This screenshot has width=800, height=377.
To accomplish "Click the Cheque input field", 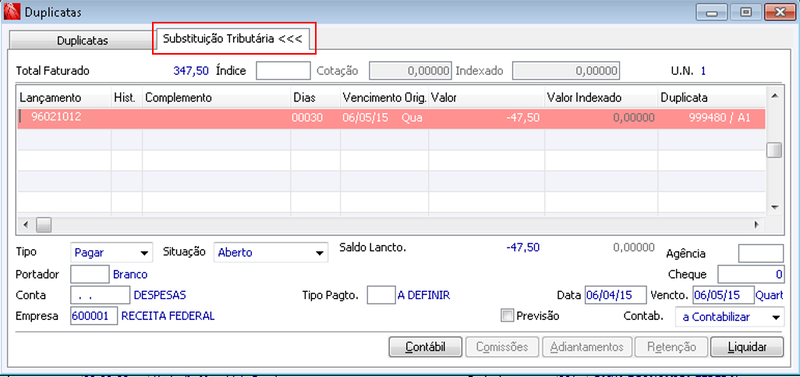I will [x=751, y=274].
